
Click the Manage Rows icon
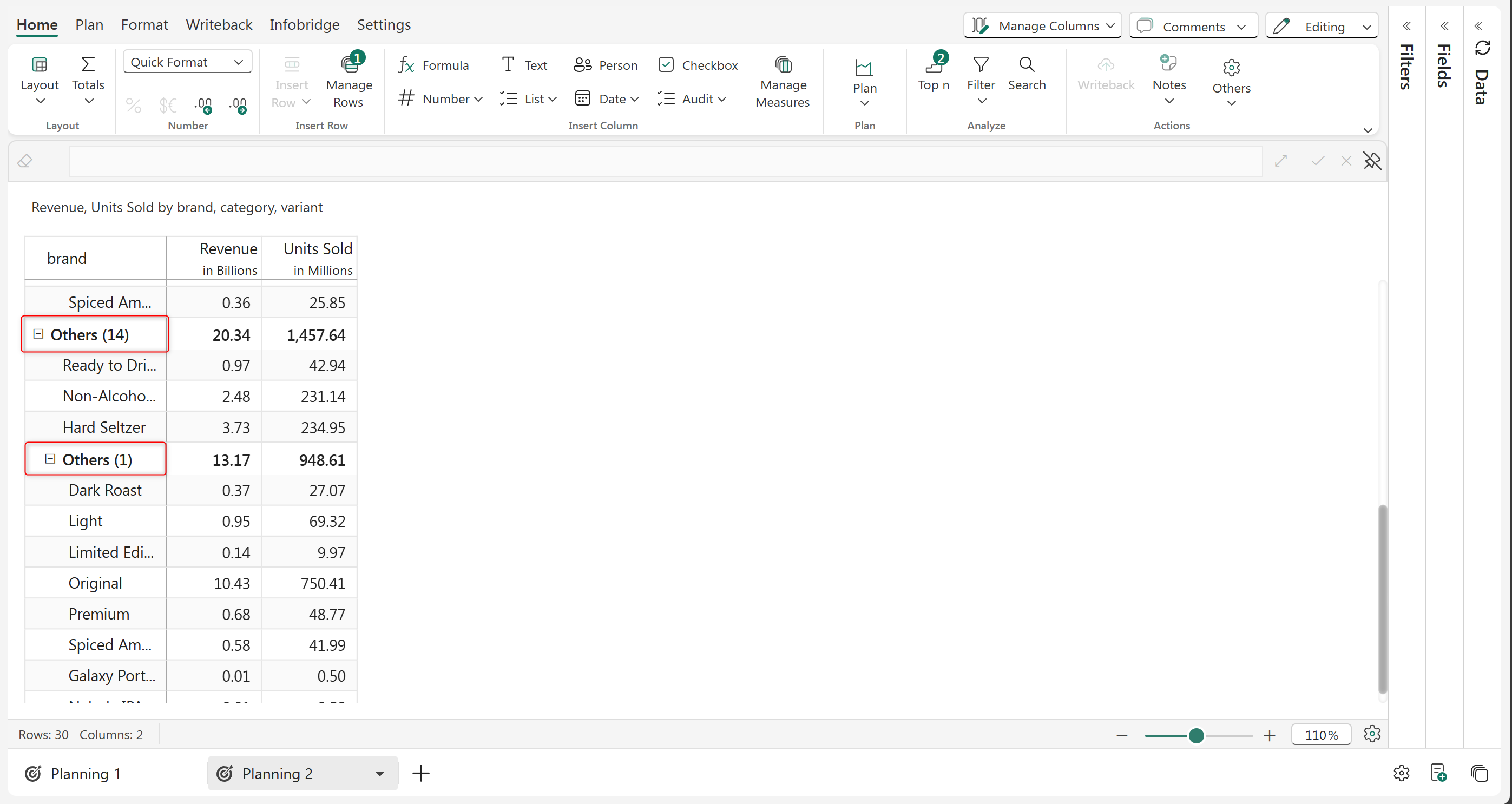click(x=349, y=64)
